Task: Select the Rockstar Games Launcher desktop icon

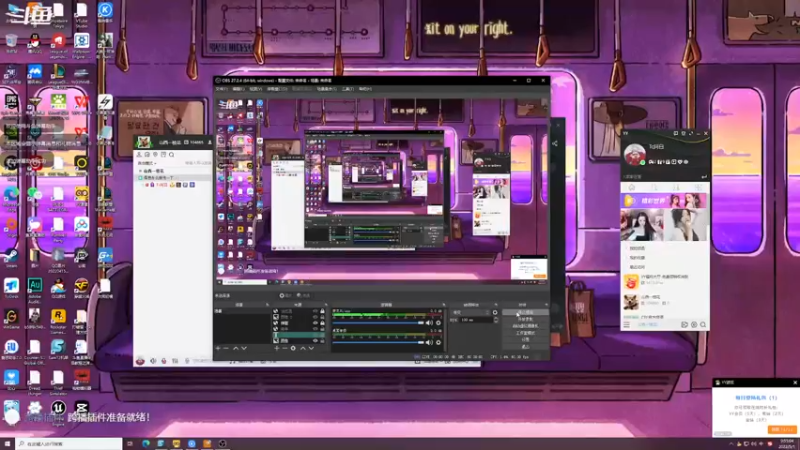Action: coord(58,320)
